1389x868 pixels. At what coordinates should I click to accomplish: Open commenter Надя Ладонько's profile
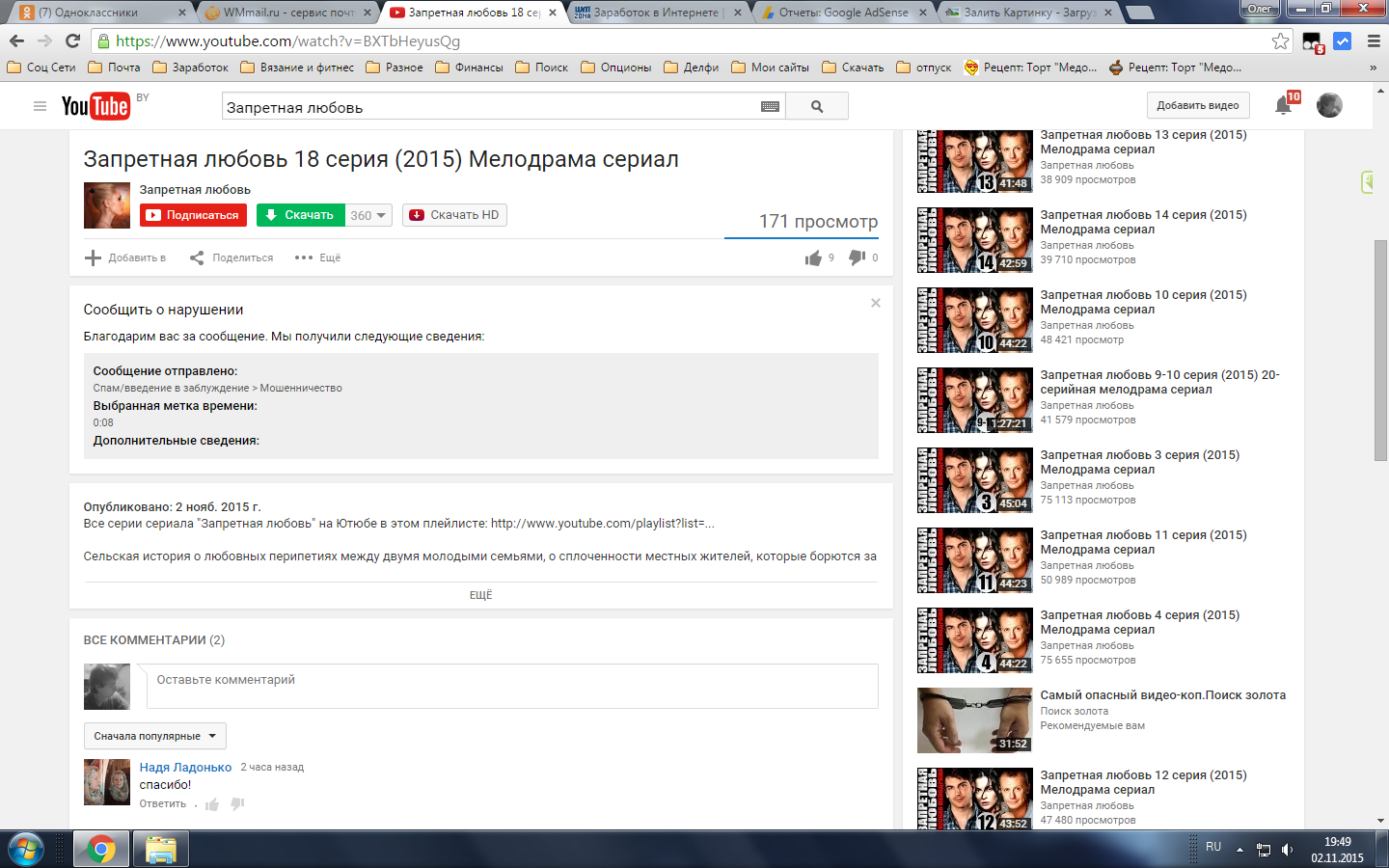pyautogui.click(x=185, y=768)
